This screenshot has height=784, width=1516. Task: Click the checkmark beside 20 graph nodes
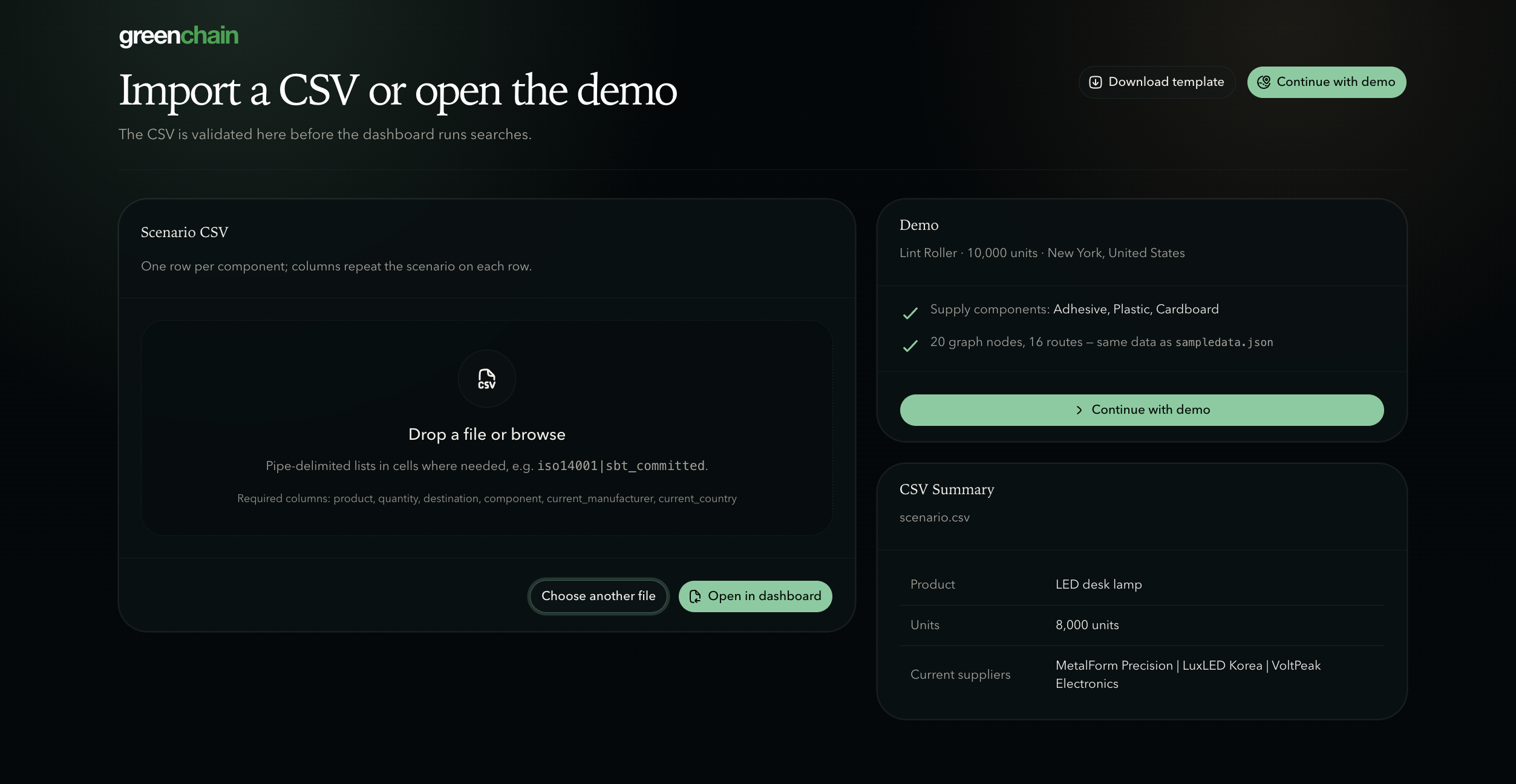point(910,346)
